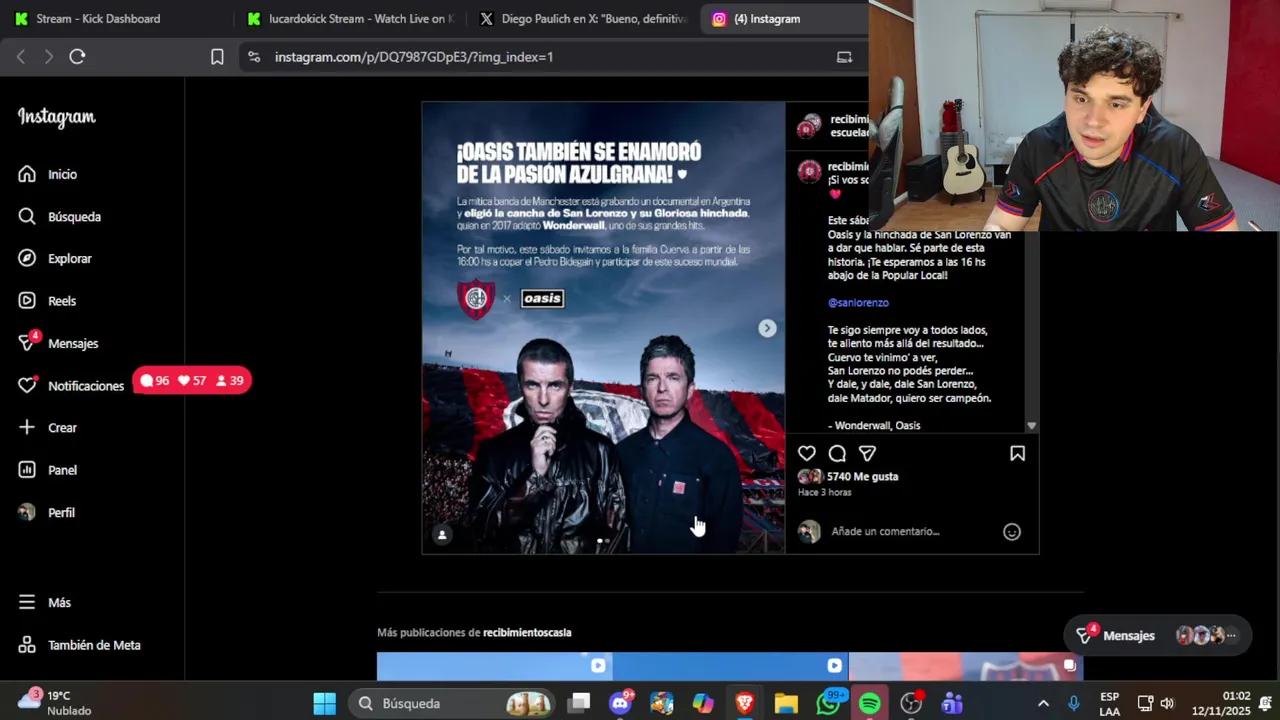The image size is (1280, 720).
Task: Click the volume speaker tray icon
Action: coord(1167,703)
